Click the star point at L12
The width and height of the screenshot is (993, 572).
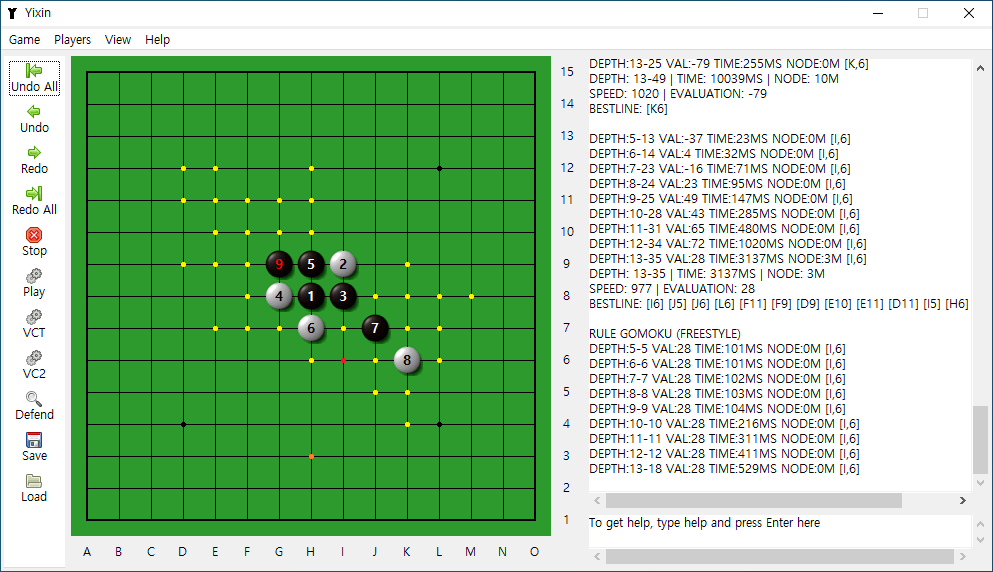click(x=440, y=168)
